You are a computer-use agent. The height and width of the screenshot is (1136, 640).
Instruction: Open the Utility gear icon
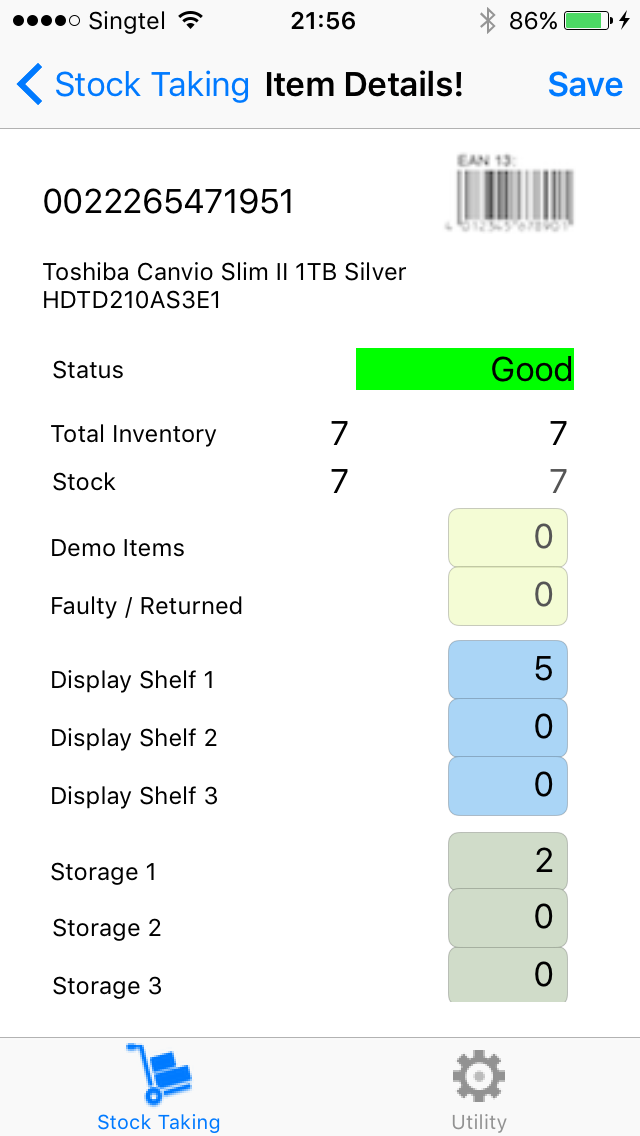pos(479,1076)
